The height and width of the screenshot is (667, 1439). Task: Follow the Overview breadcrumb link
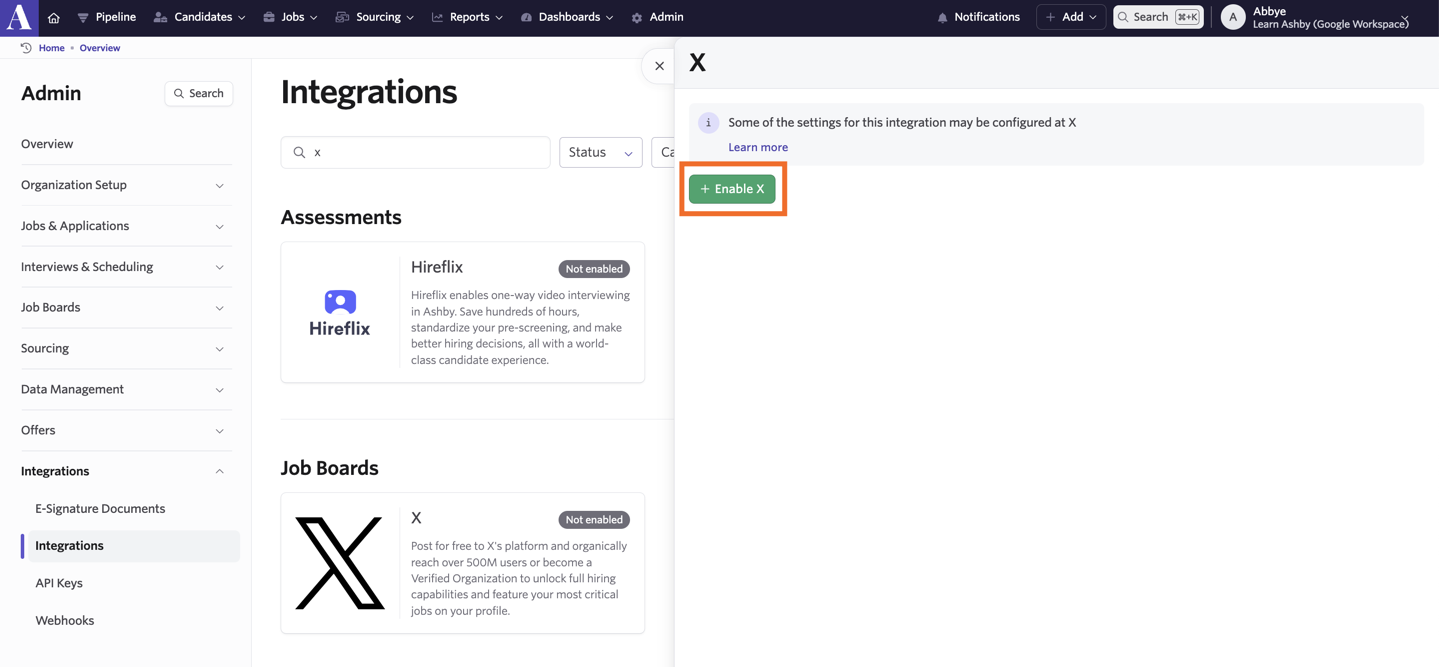[100, 48]
